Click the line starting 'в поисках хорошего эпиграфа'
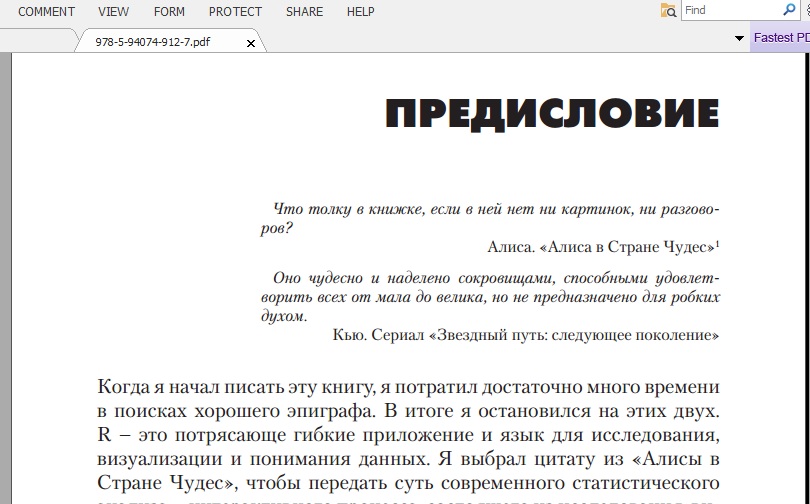Viewport: 810px width, 504px height. [408, 411]
